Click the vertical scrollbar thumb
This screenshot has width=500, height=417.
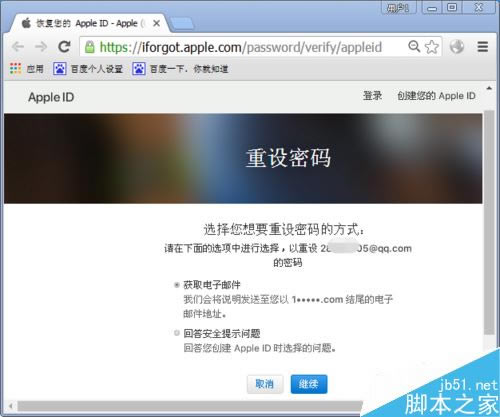pos(489,222)
